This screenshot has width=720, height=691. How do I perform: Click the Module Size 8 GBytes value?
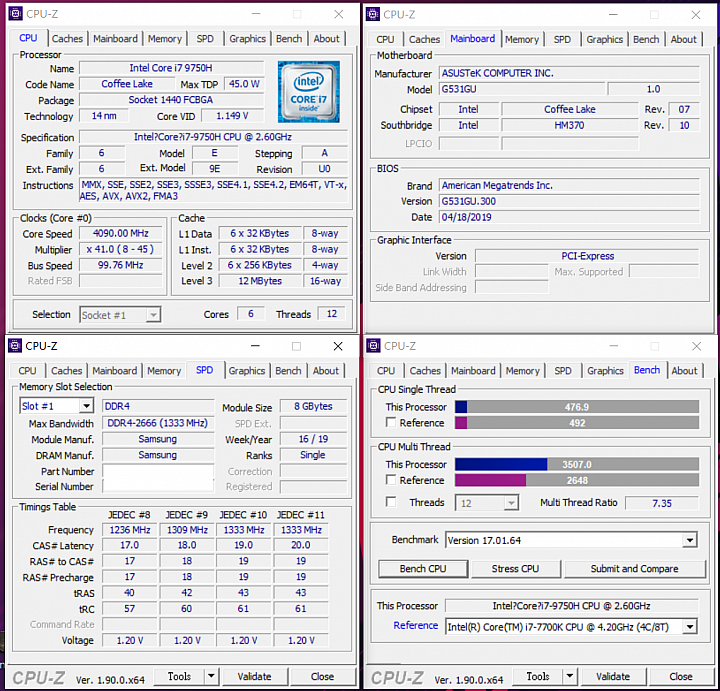click(313, 406)
